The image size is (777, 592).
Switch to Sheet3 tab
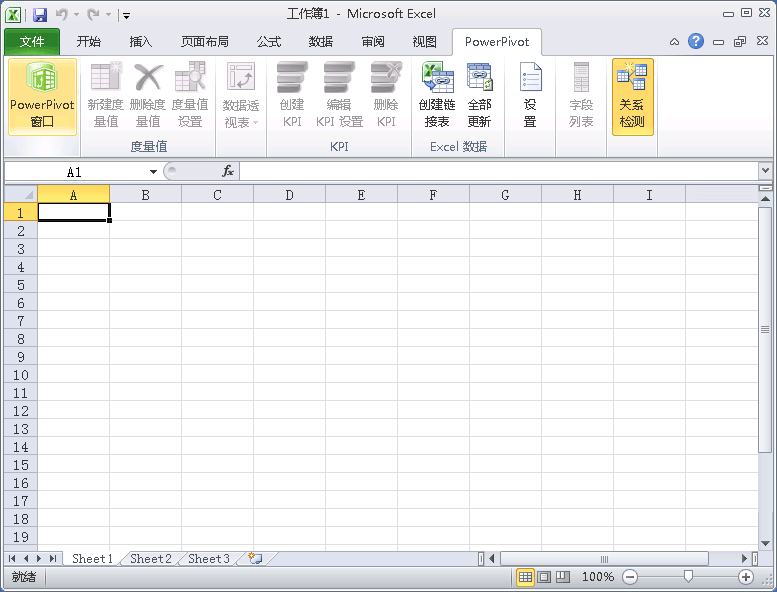(x=209, y=559)
